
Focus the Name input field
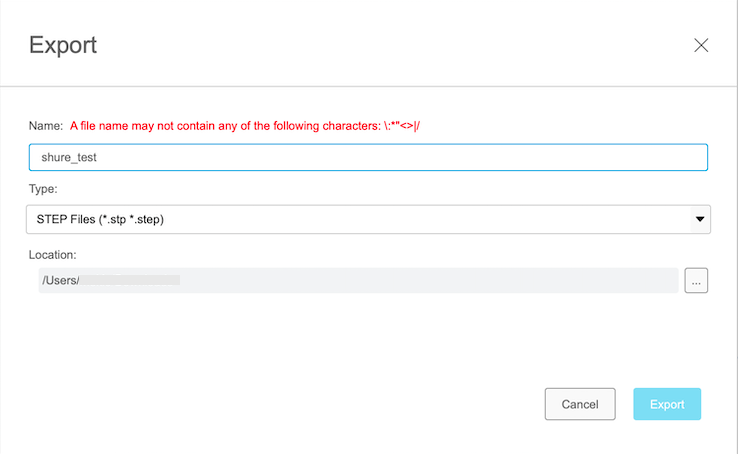pyautogui.click(x=367, y=157)
